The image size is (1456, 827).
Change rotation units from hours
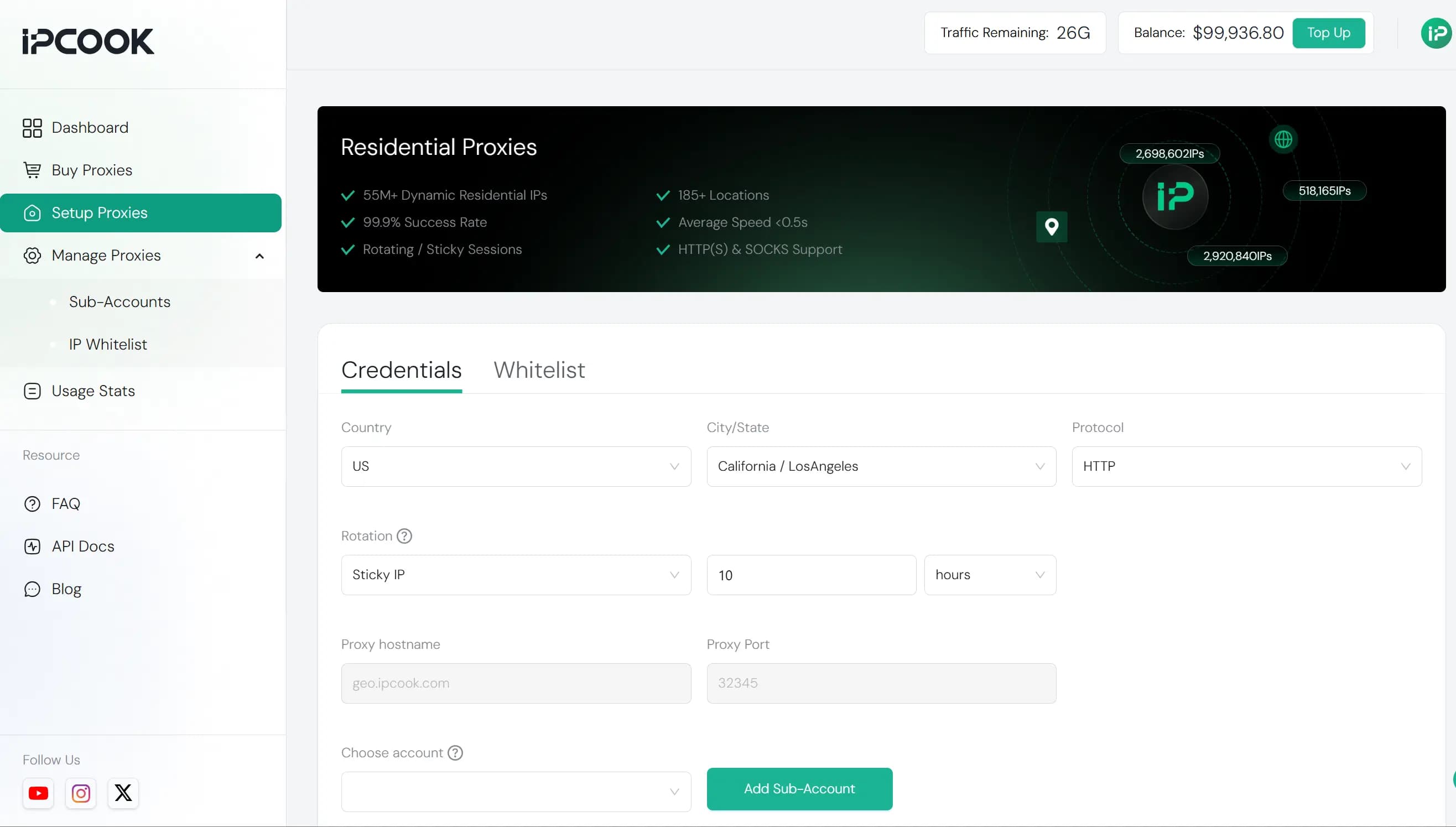[x=989, y=575]
